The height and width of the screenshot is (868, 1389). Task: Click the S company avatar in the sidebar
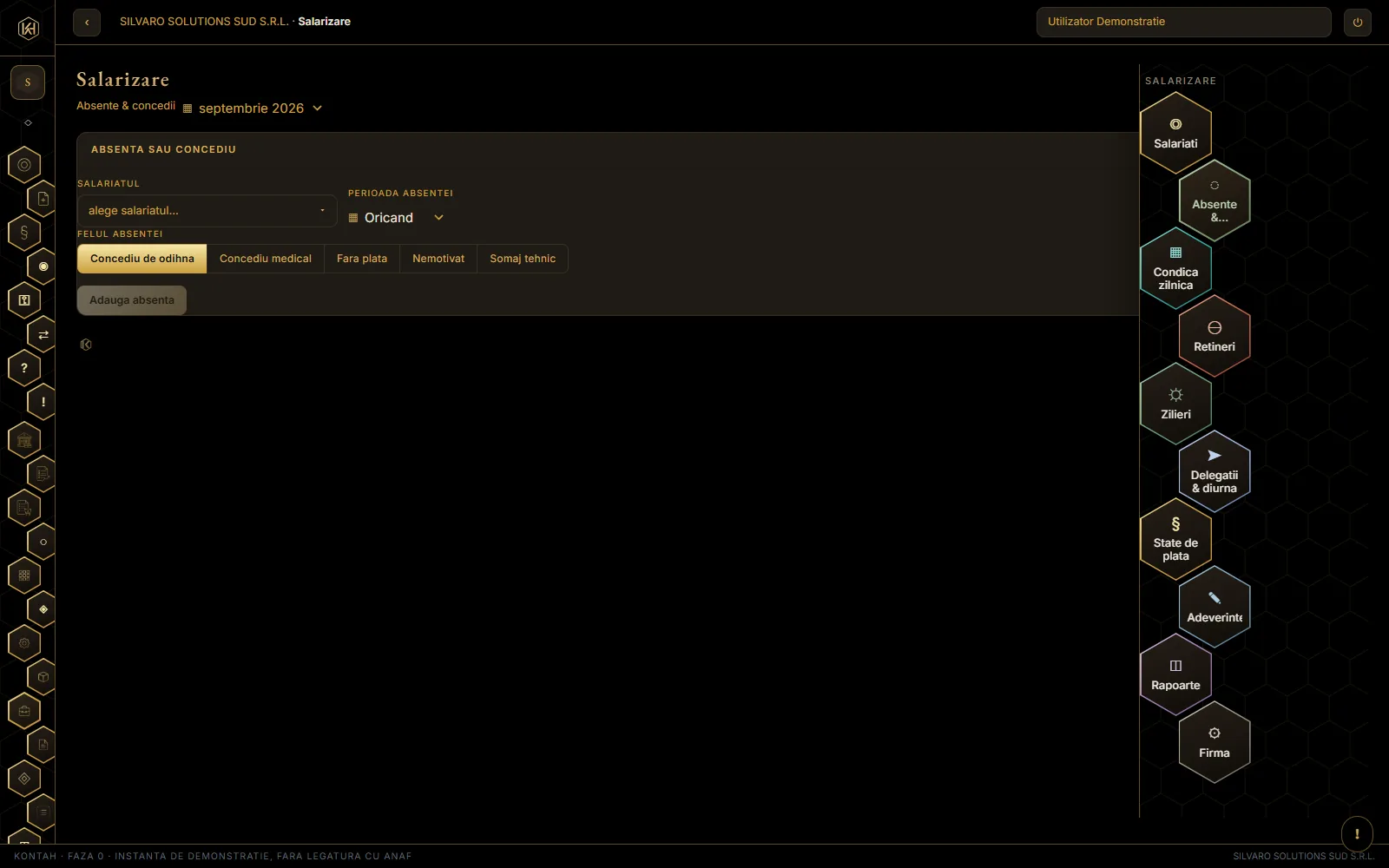click(x=28, y=82)
